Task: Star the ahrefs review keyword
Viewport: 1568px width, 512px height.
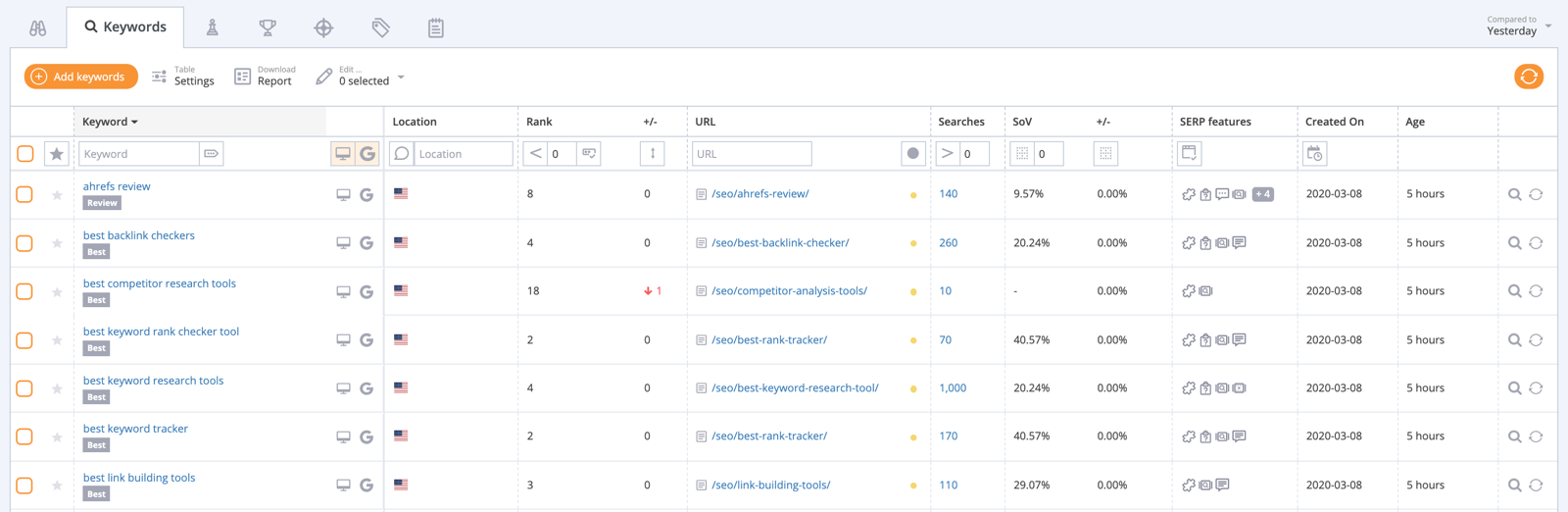Action: tap(57, 195)
